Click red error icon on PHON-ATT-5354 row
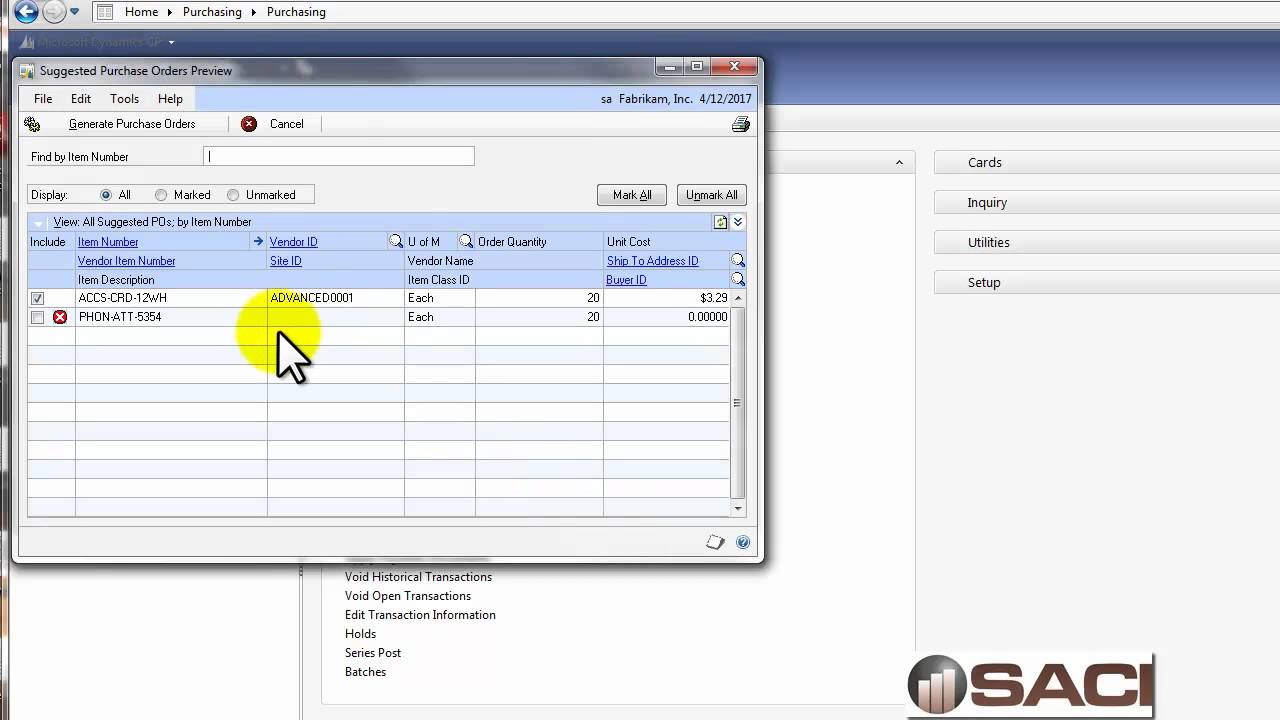 [60, 317]
